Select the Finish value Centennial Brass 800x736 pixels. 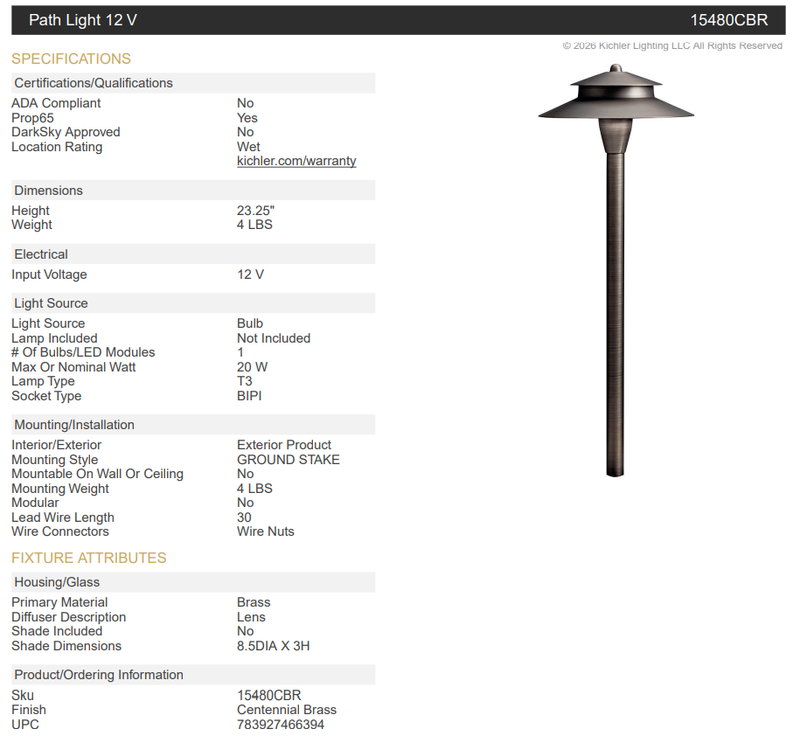(287, 709)
